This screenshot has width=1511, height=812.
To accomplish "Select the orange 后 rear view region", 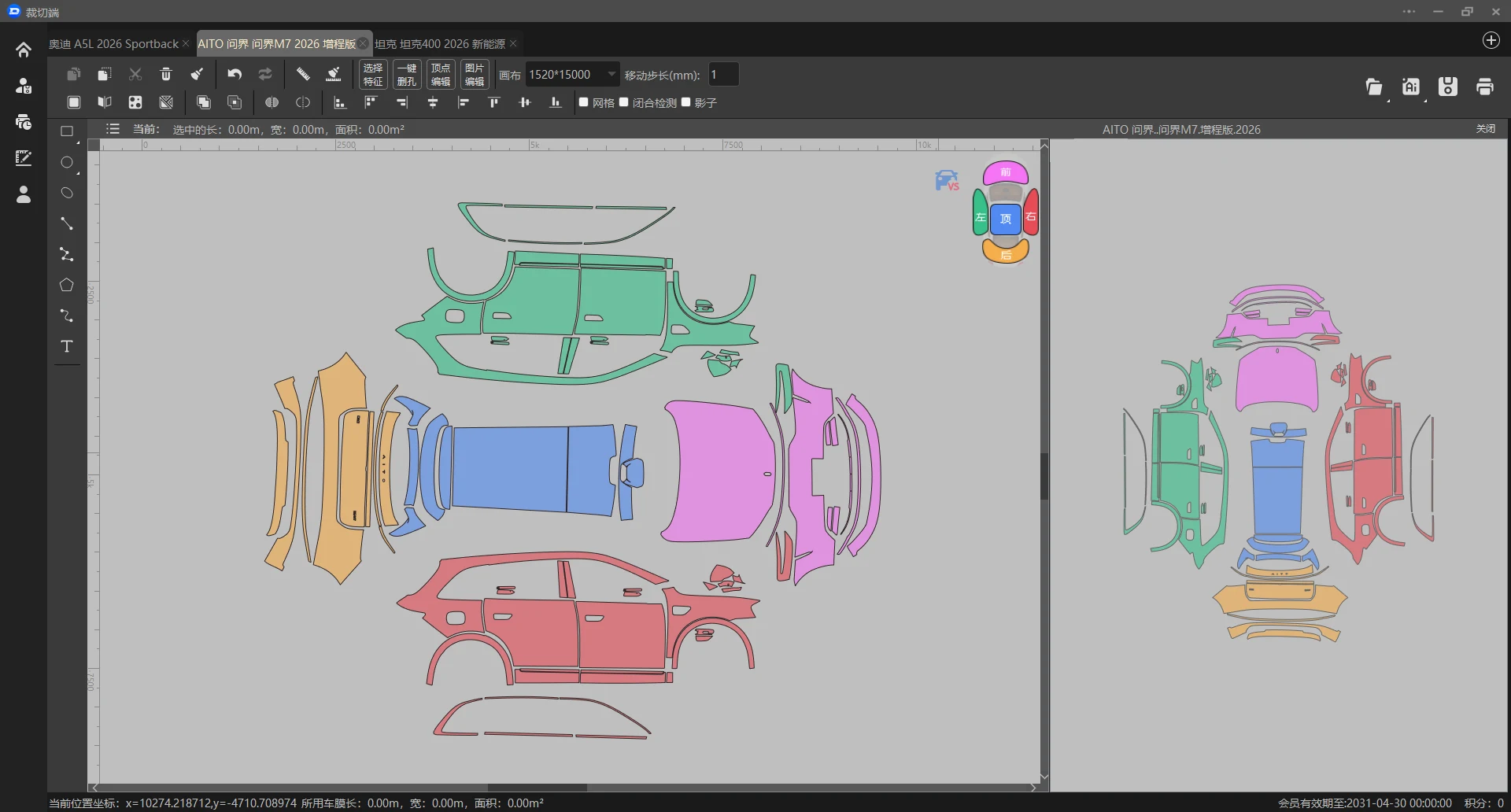I will click(1006, 252).
